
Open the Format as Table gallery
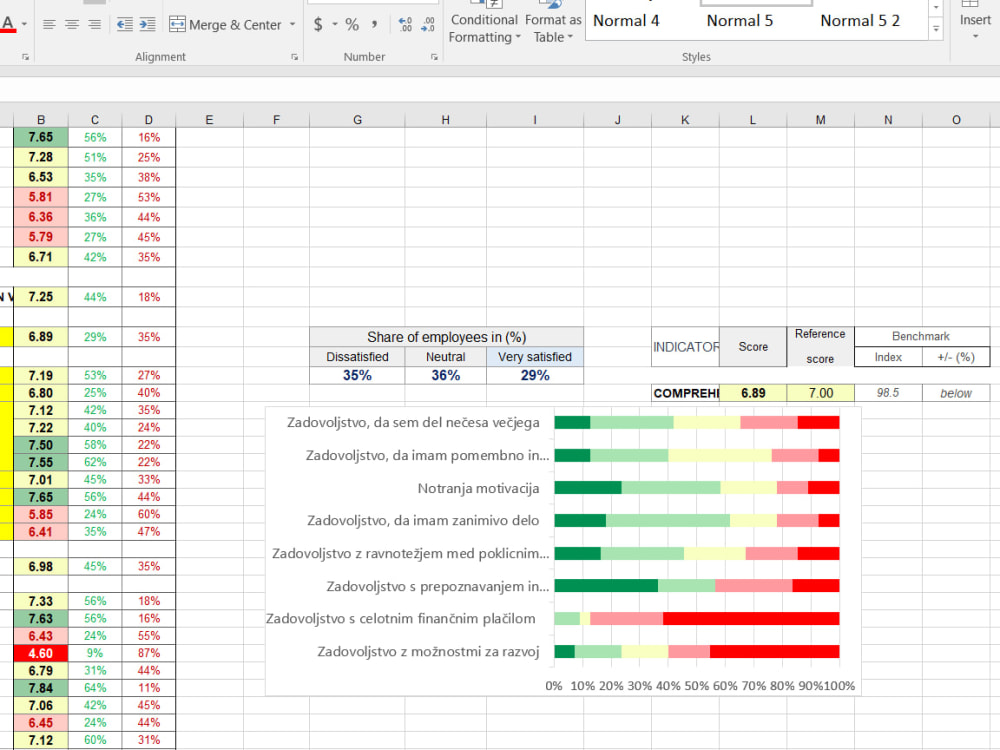(552, 24)
